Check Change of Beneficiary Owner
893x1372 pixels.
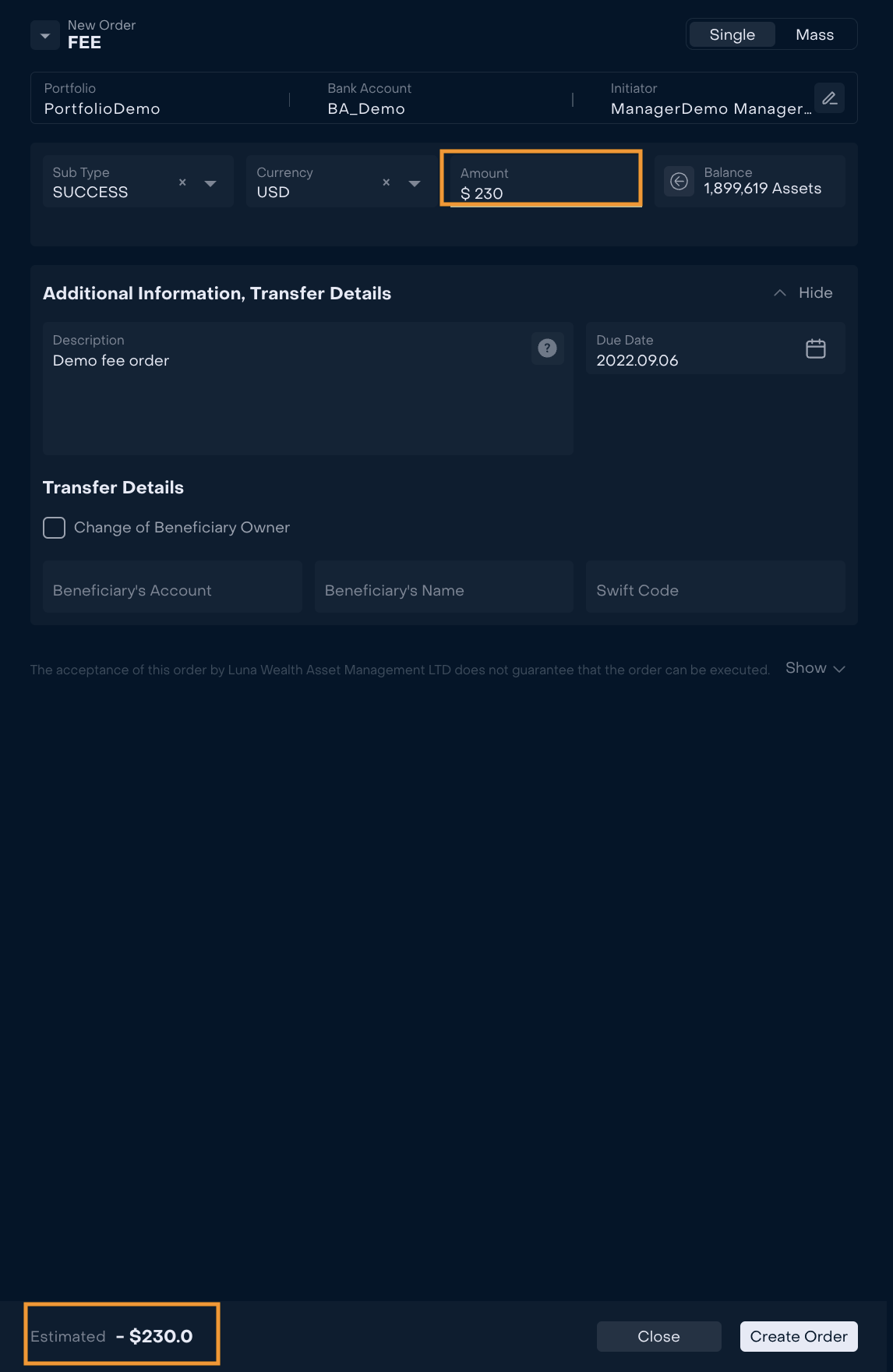pyautogui.click(x=54, y=528)
